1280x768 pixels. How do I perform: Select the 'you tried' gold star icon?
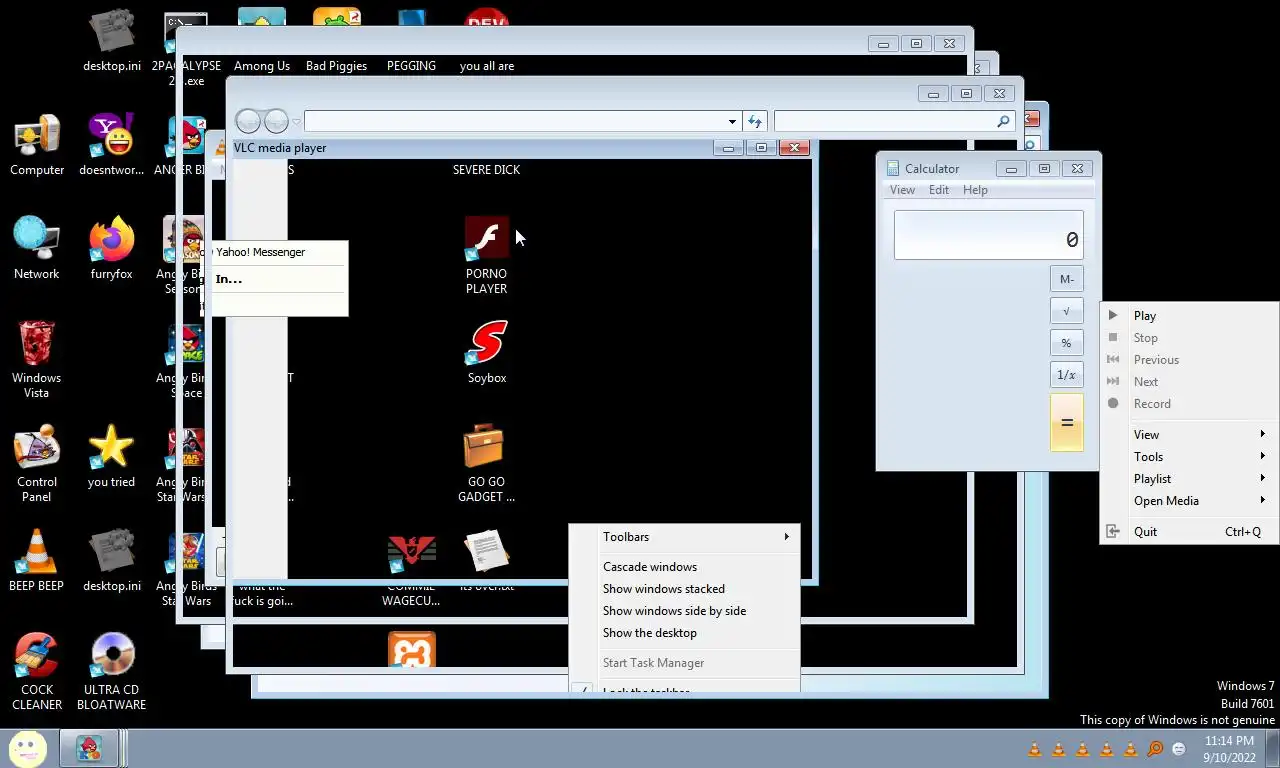(x=112, y=449)
